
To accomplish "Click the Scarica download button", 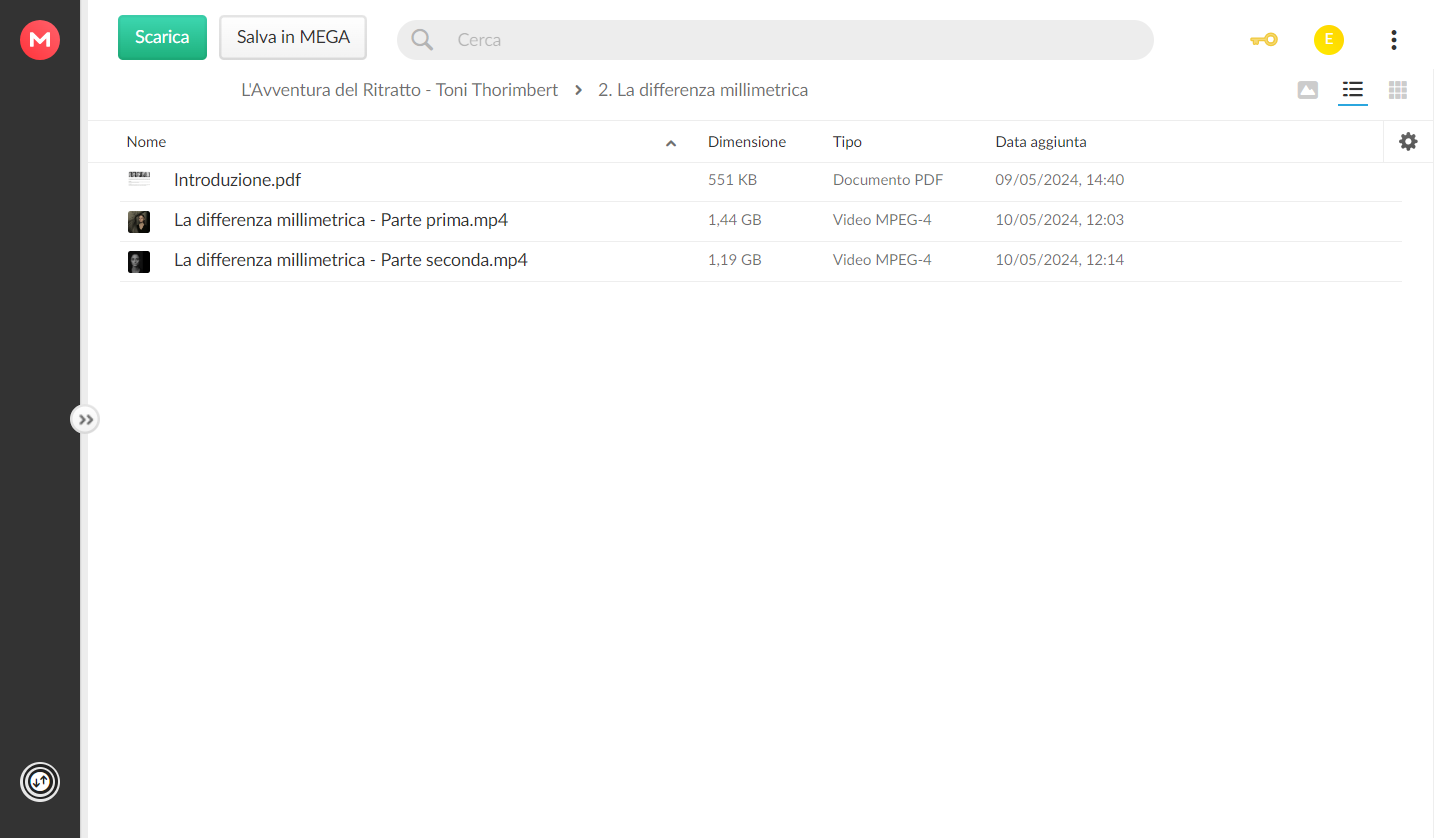I will [x=162, y=37].
